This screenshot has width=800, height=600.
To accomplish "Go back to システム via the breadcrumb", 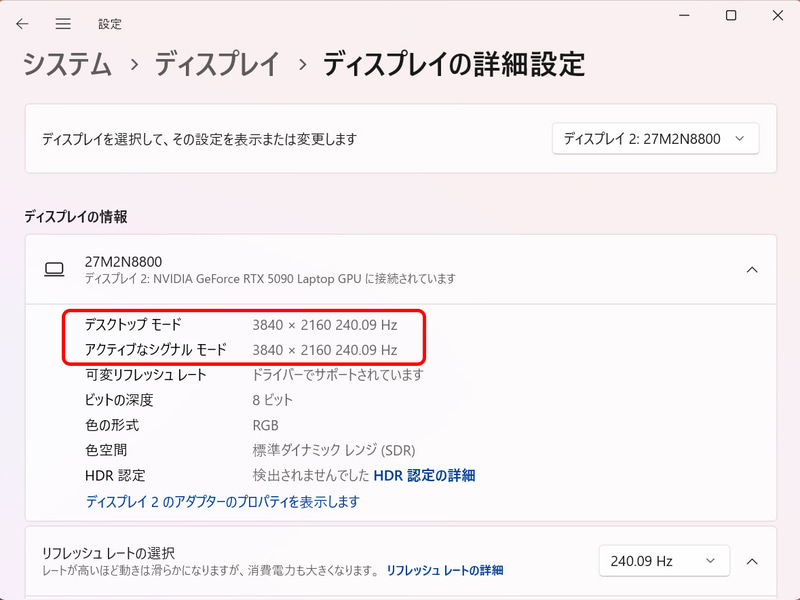I will (65, 64).
